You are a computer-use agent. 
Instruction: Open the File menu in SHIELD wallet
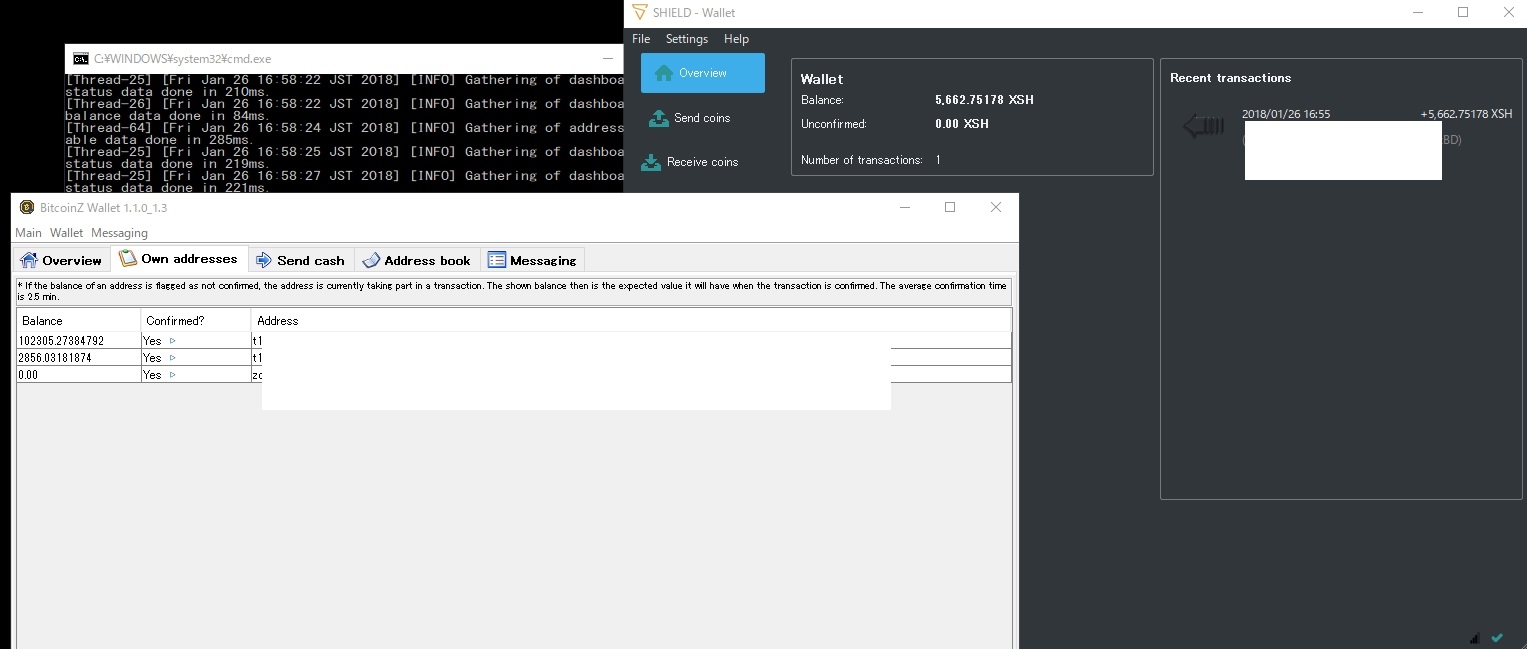click(x=641, y=39)
